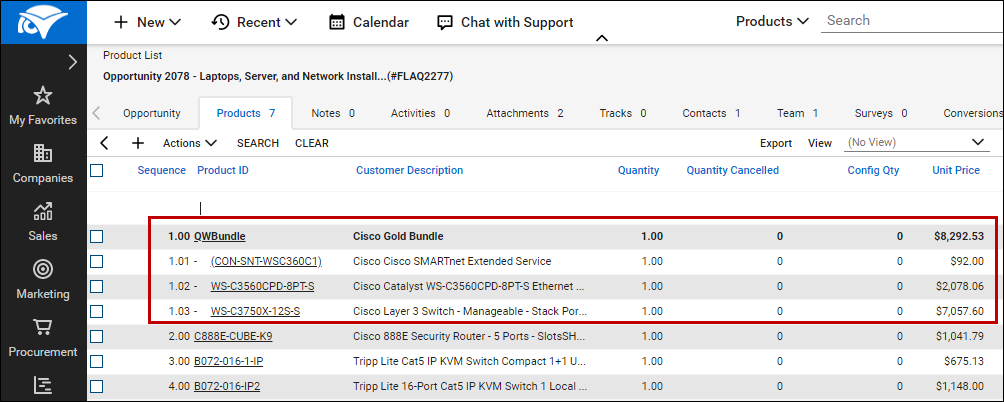Image resolution: width=1004 pixels, height=402 pixels.
Task: Sort by Quantity column header
Action: point(638,170)
